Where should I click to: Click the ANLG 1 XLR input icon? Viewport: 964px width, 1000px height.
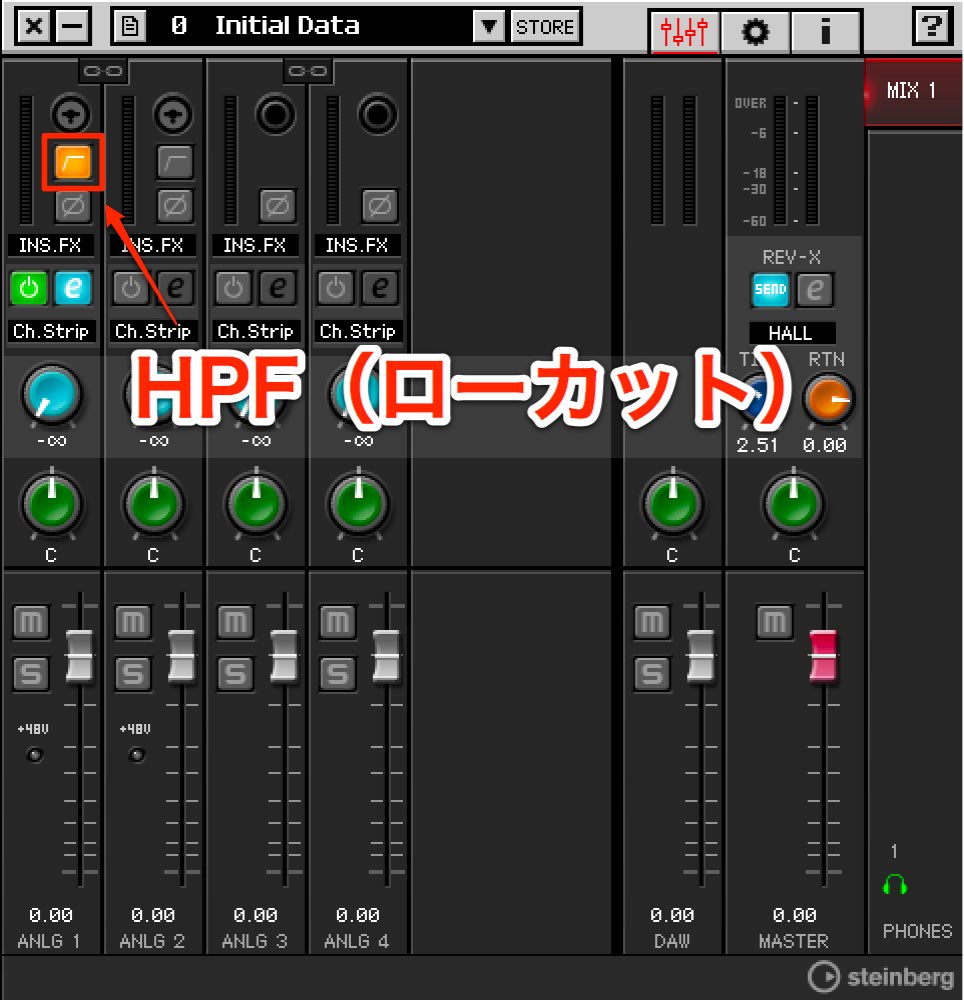pos(71,115)
